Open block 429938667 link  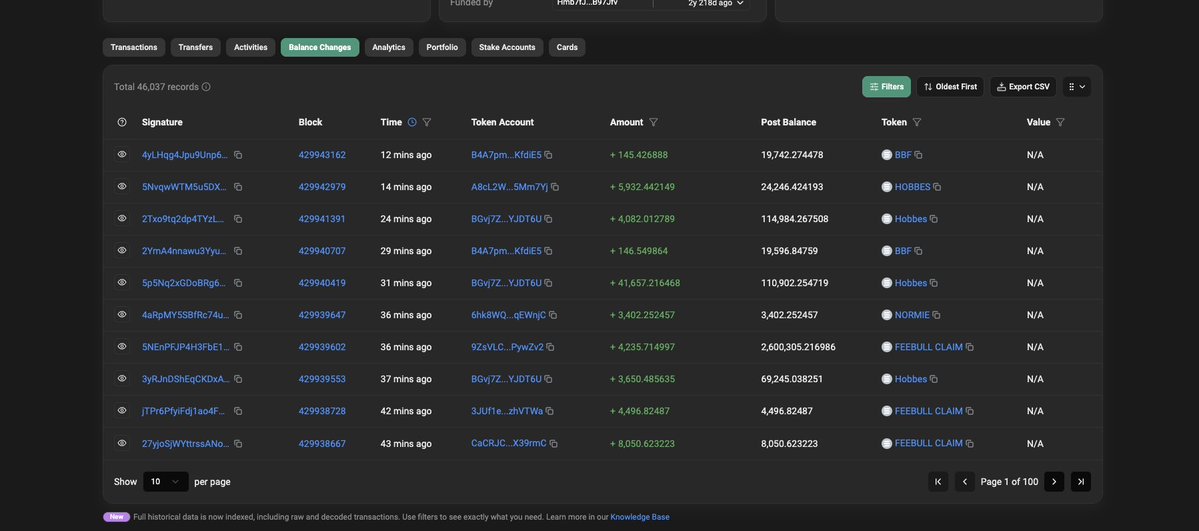[x=322, y=444]
